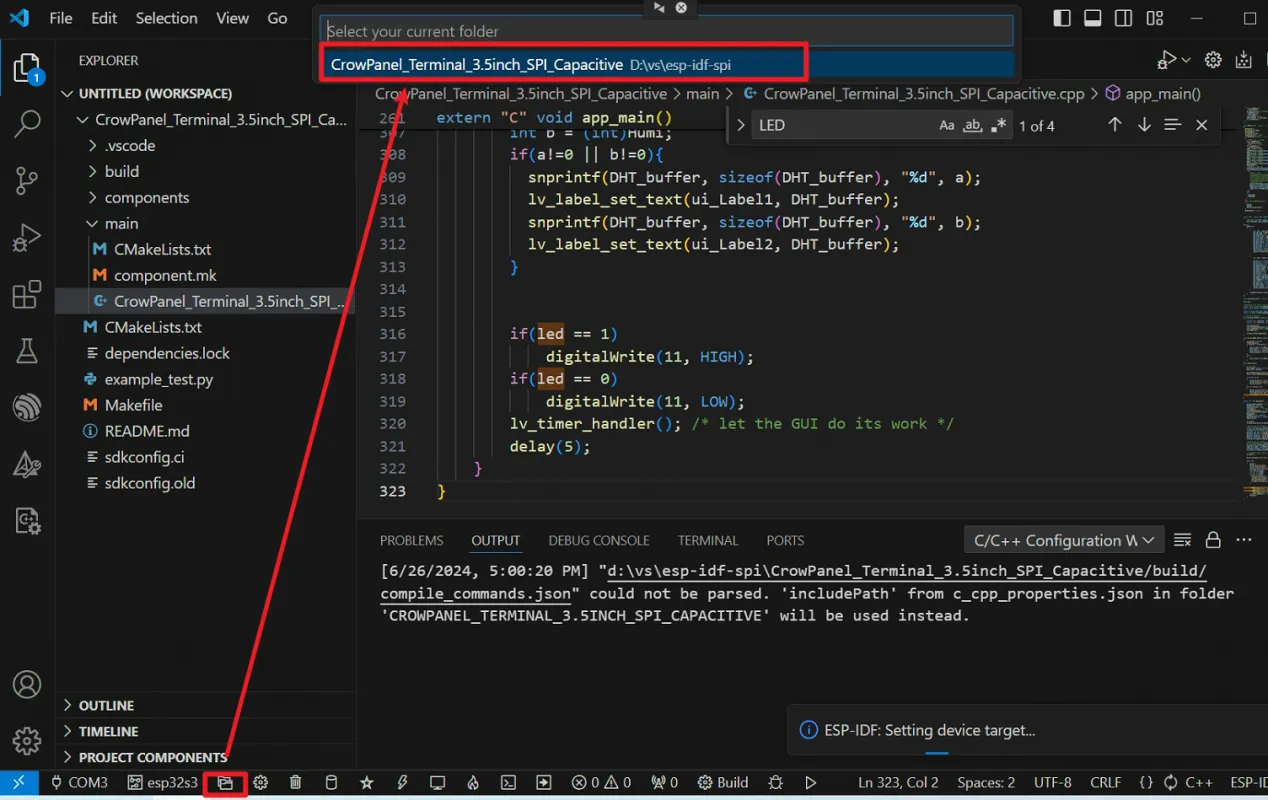Switch to the DEBUG CONSOLE tab
This screenshot has width=1268, height=800.
(x=599, y=540)
